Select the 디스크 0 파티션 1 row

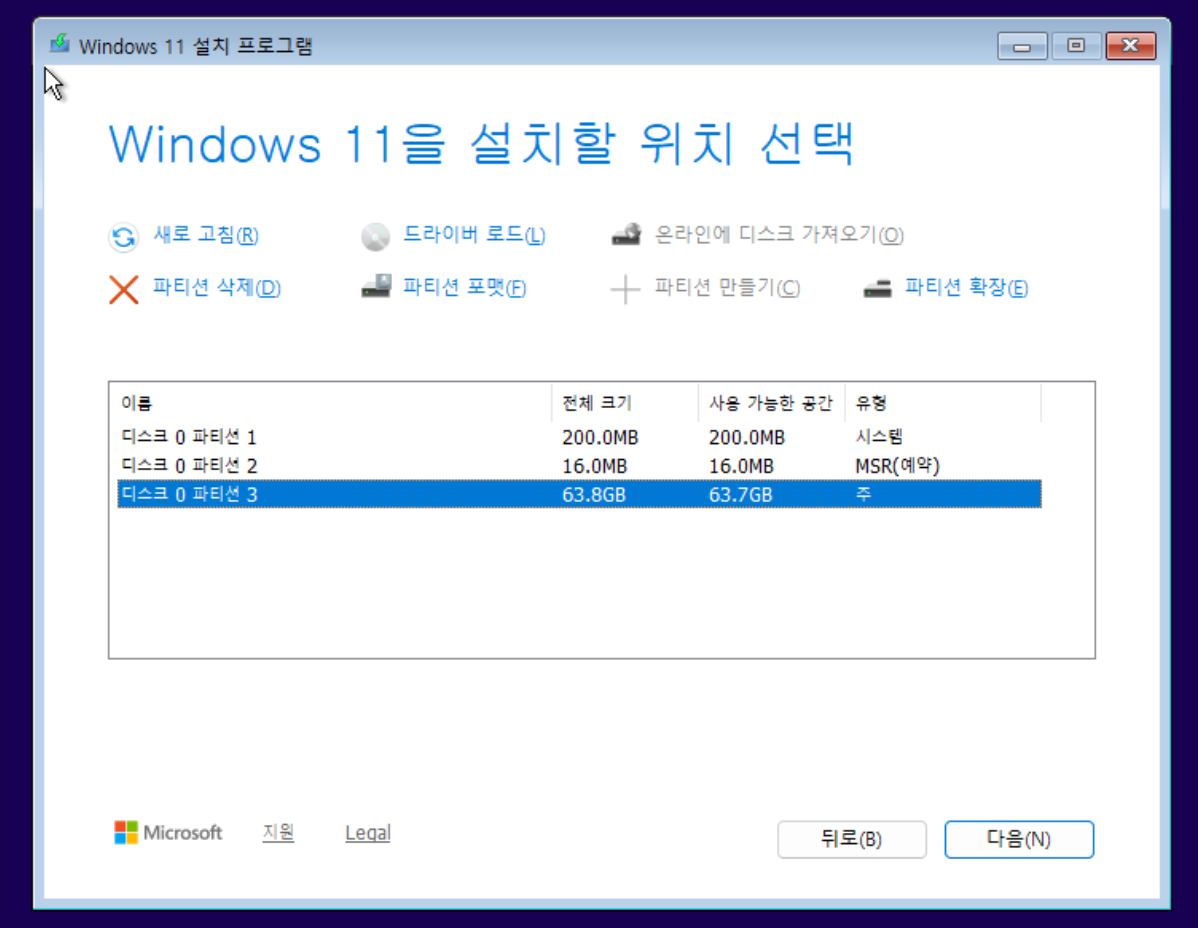click(x=579, y=437)
